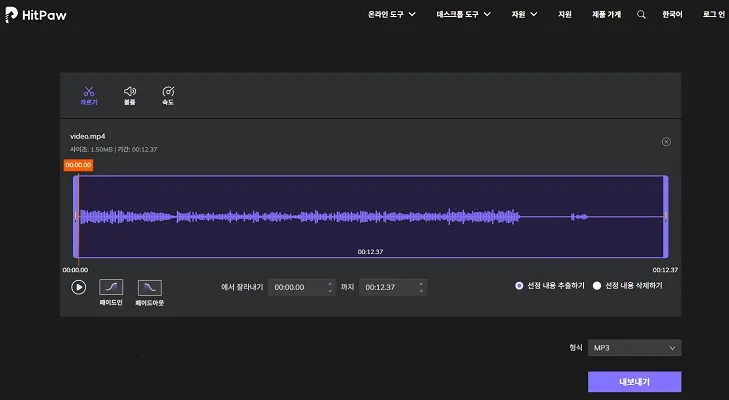729x400 pixels.
Task: Expand the desktop tools menu (데스크톱 도구)
Action: pos(465,14)
